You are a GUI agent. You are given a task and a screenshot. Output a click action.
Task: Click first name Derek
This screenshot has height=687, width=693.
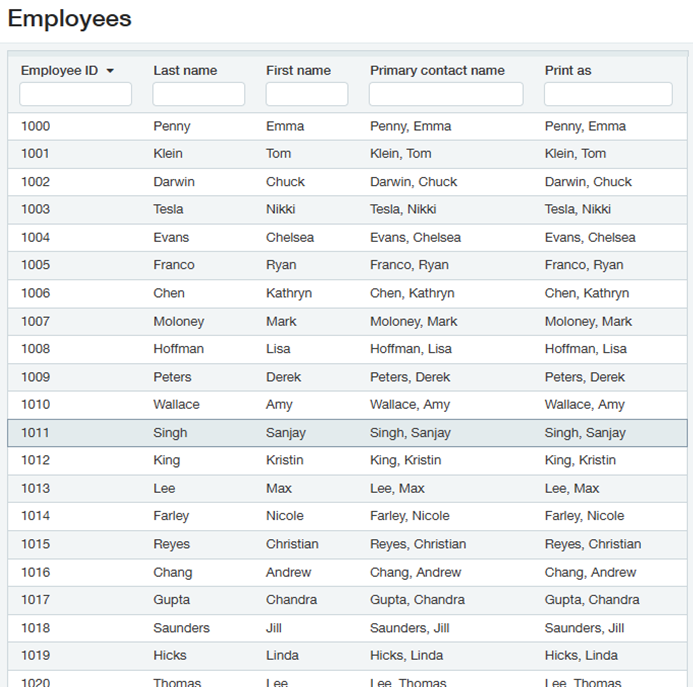[x=283, y=377]
